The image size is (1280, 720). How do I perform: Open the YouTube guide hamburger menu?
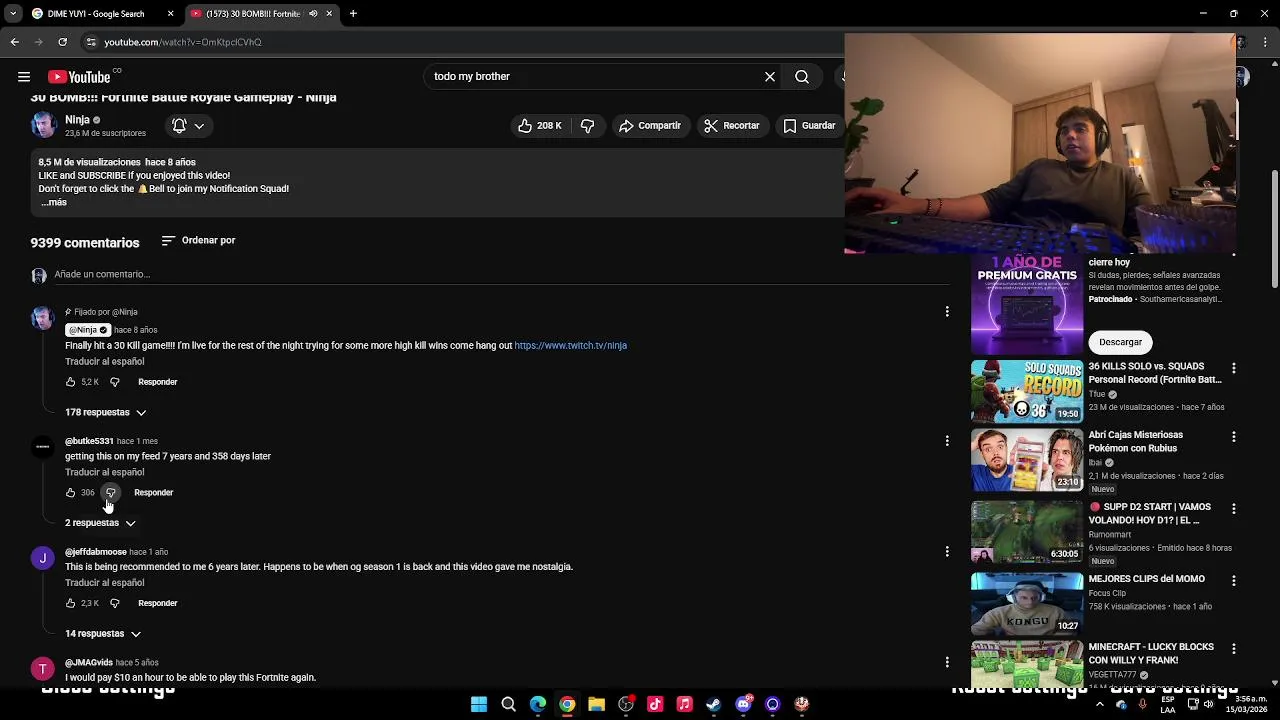tap(23, 77)
